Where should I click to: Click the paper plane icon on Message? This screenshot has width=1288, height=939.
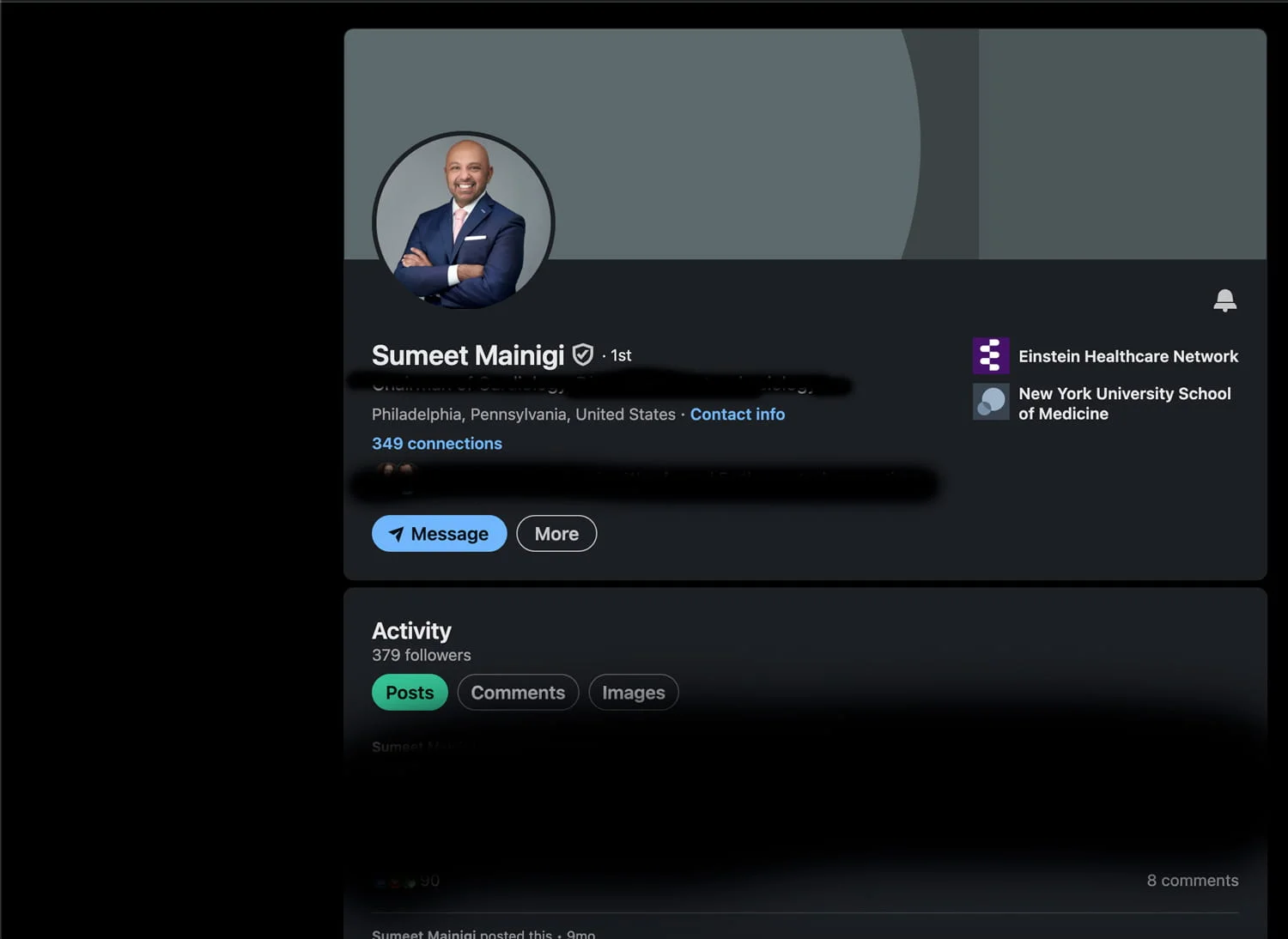pyautogui.click(x=396, y=534)
